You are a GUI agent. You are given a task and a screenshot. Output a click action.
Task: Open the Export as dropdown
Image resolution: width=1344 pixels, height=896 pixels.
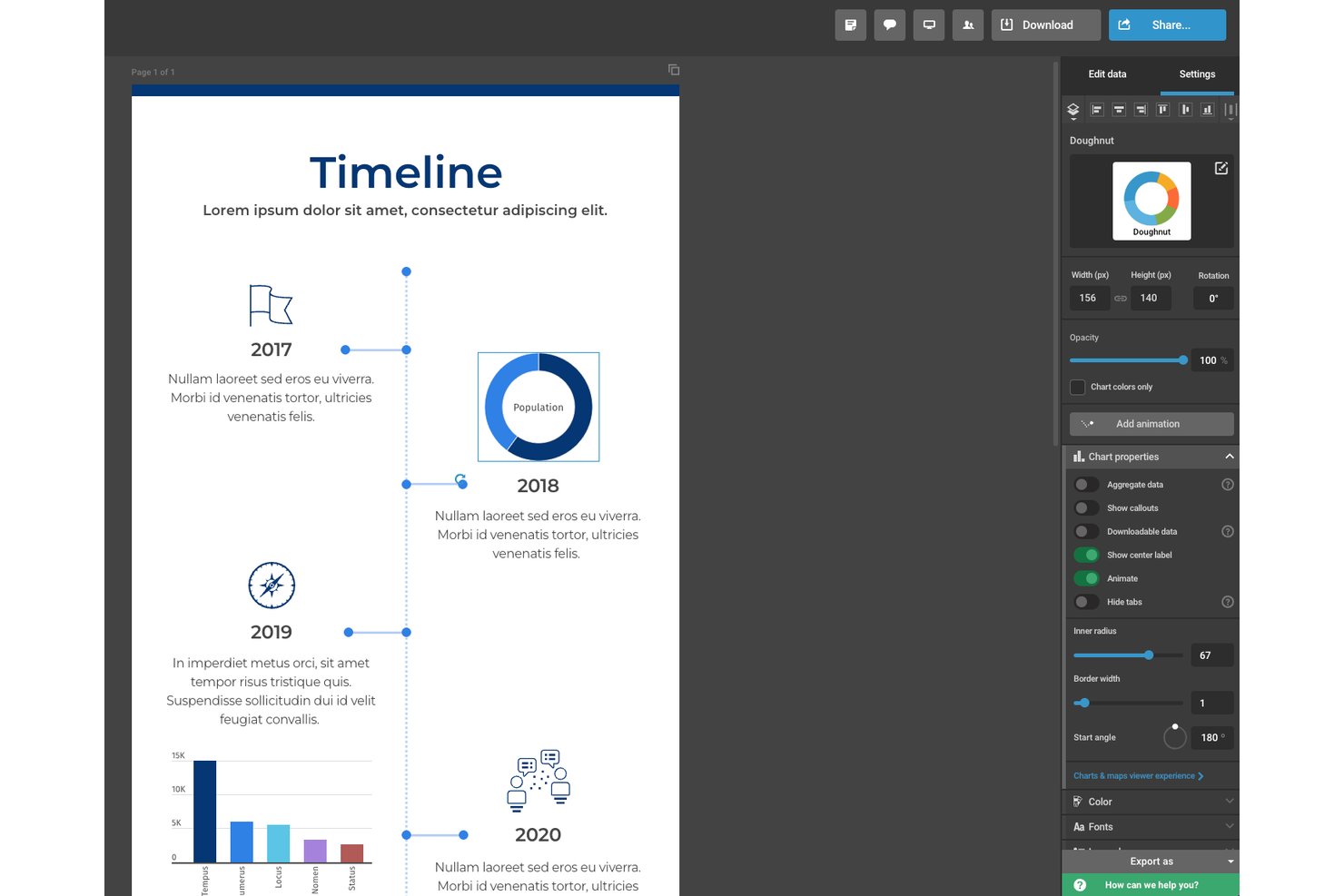tap(1151, 862)
